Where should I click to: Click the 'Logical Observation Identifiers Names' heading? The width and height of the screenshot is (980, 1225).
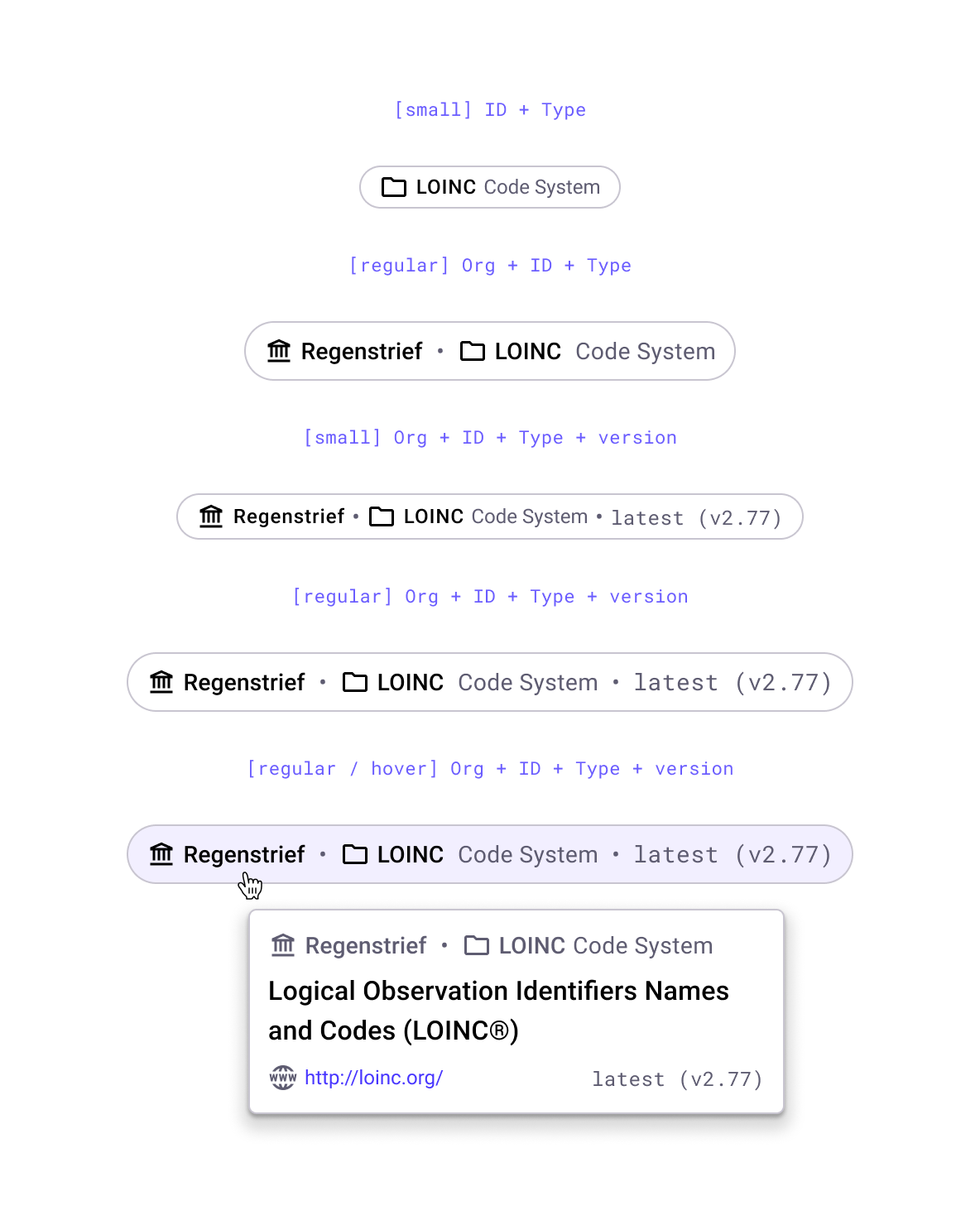498,991
